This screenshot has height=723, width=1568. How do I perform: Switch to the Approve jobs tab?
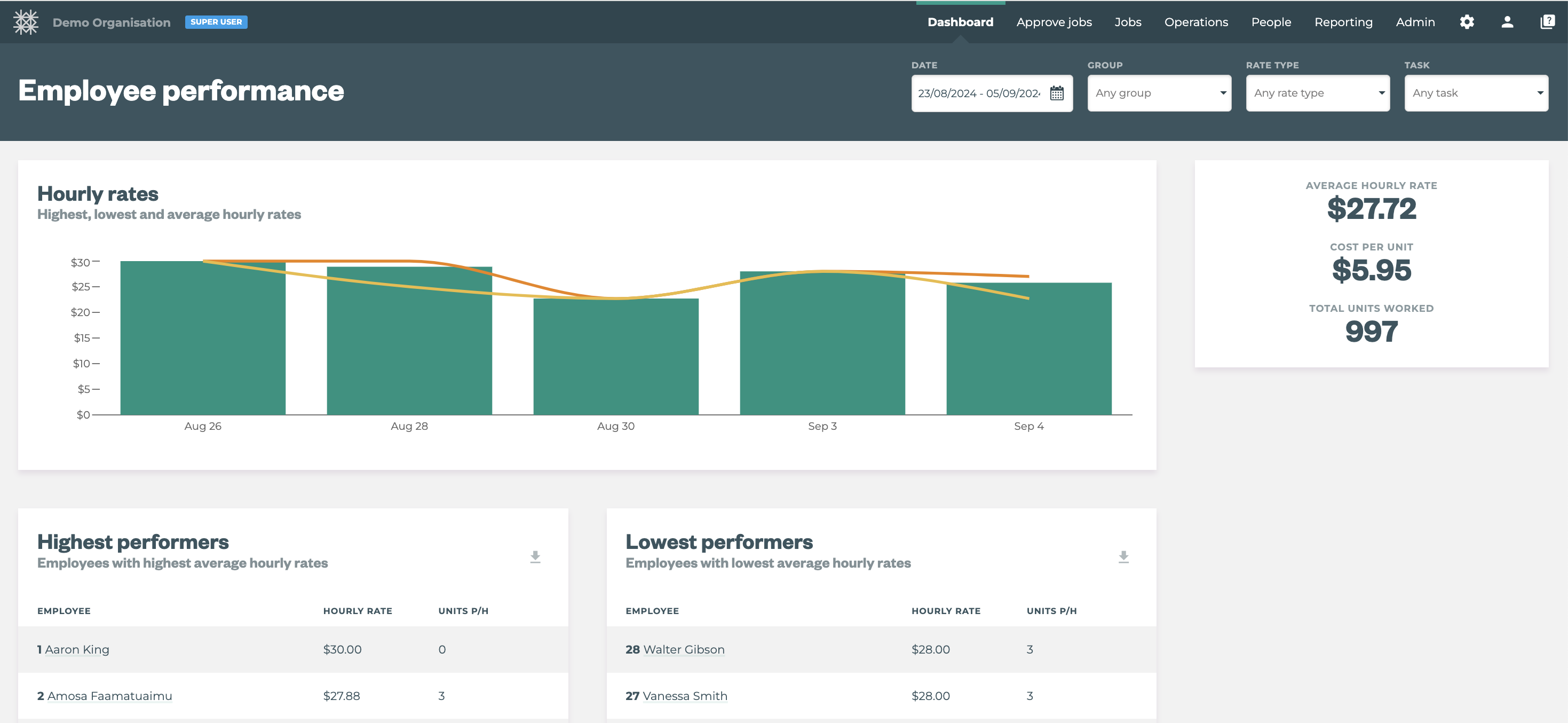click(1054, 22)
